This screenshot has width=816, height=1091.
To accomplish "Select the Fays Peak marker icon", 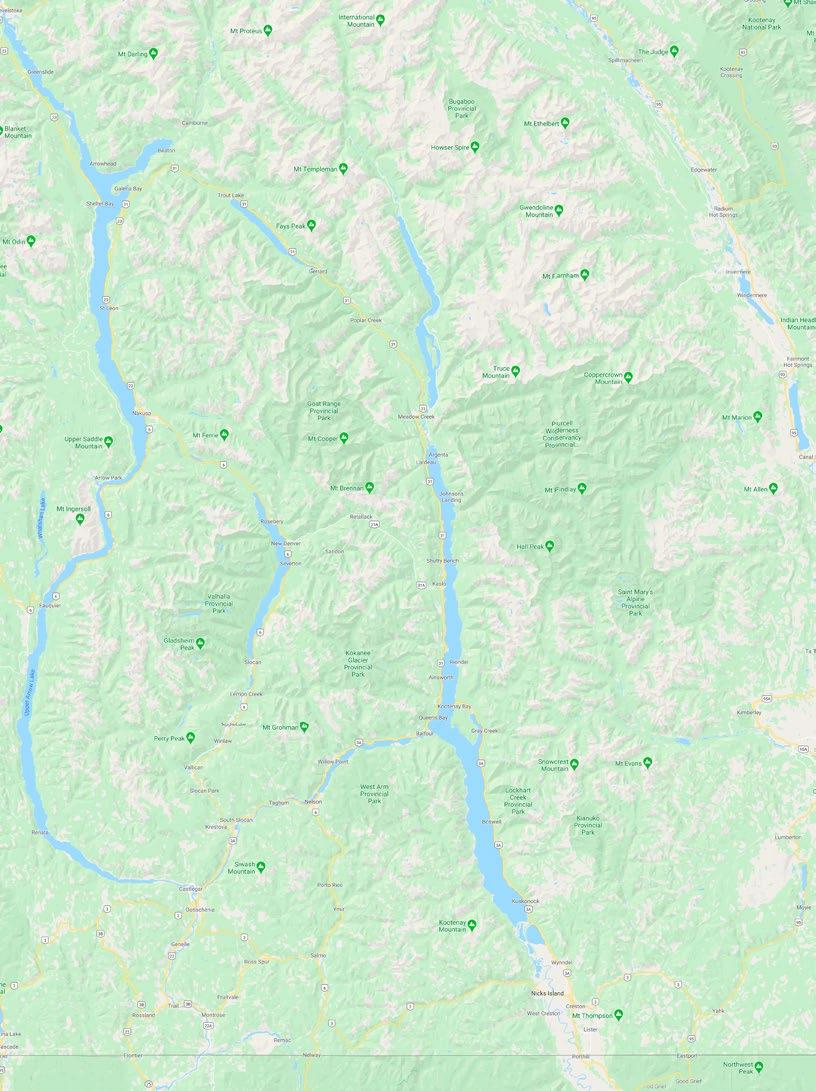I will [312, 225].
